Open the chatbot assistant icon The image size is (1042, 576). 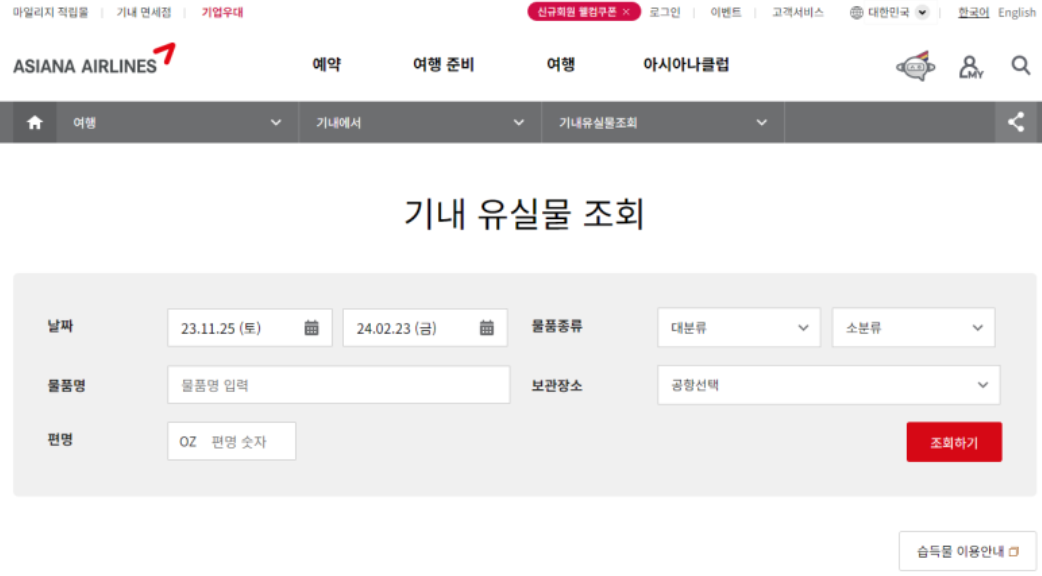point(916,66)
